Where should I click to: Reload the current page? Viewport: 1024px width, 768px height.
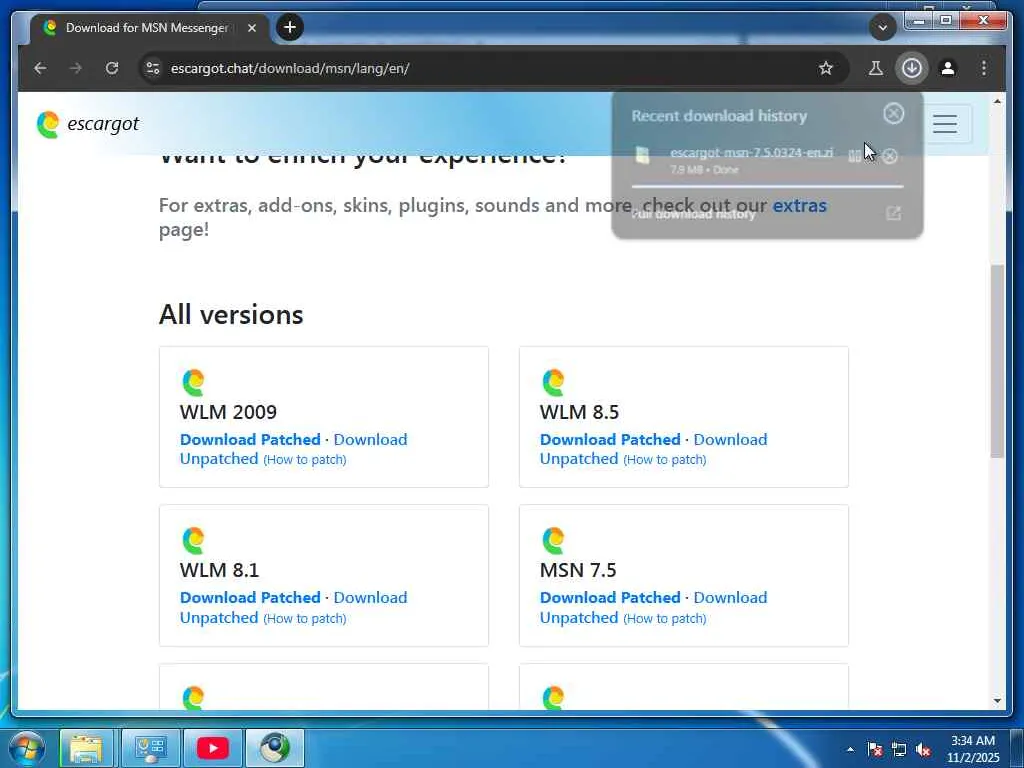tap(112, 68)
